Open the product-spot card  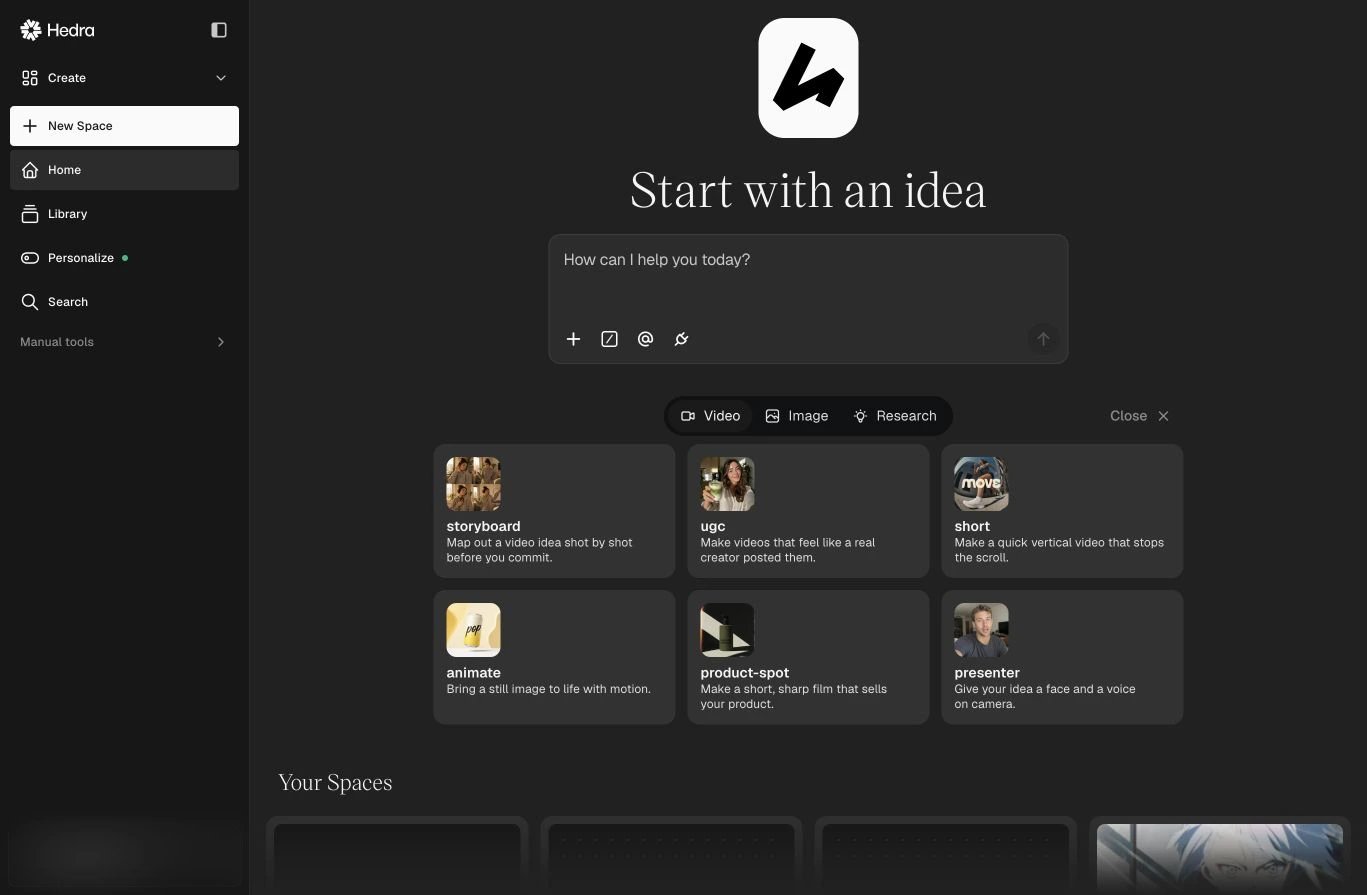[x=808, y=657]
